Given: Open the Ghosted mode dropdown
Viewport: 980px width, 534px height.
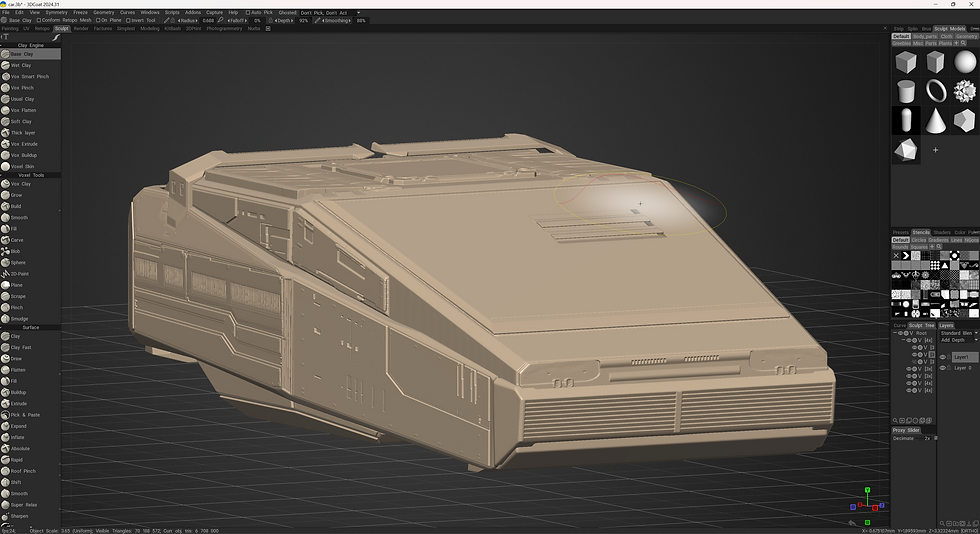Looking at the screenshot, I should tap(329, 13).
